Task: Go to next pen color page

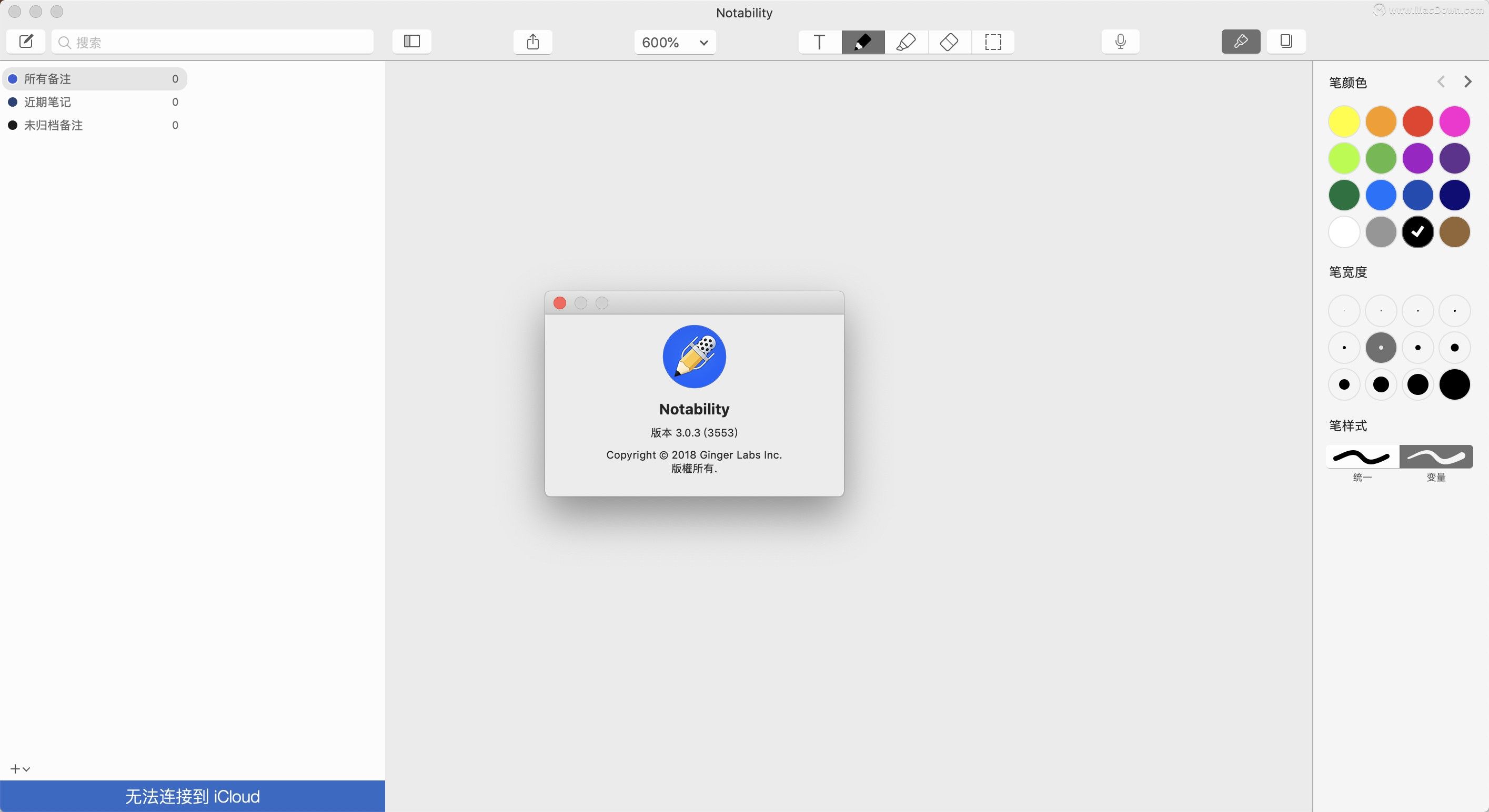Action: coord(1467,82)
